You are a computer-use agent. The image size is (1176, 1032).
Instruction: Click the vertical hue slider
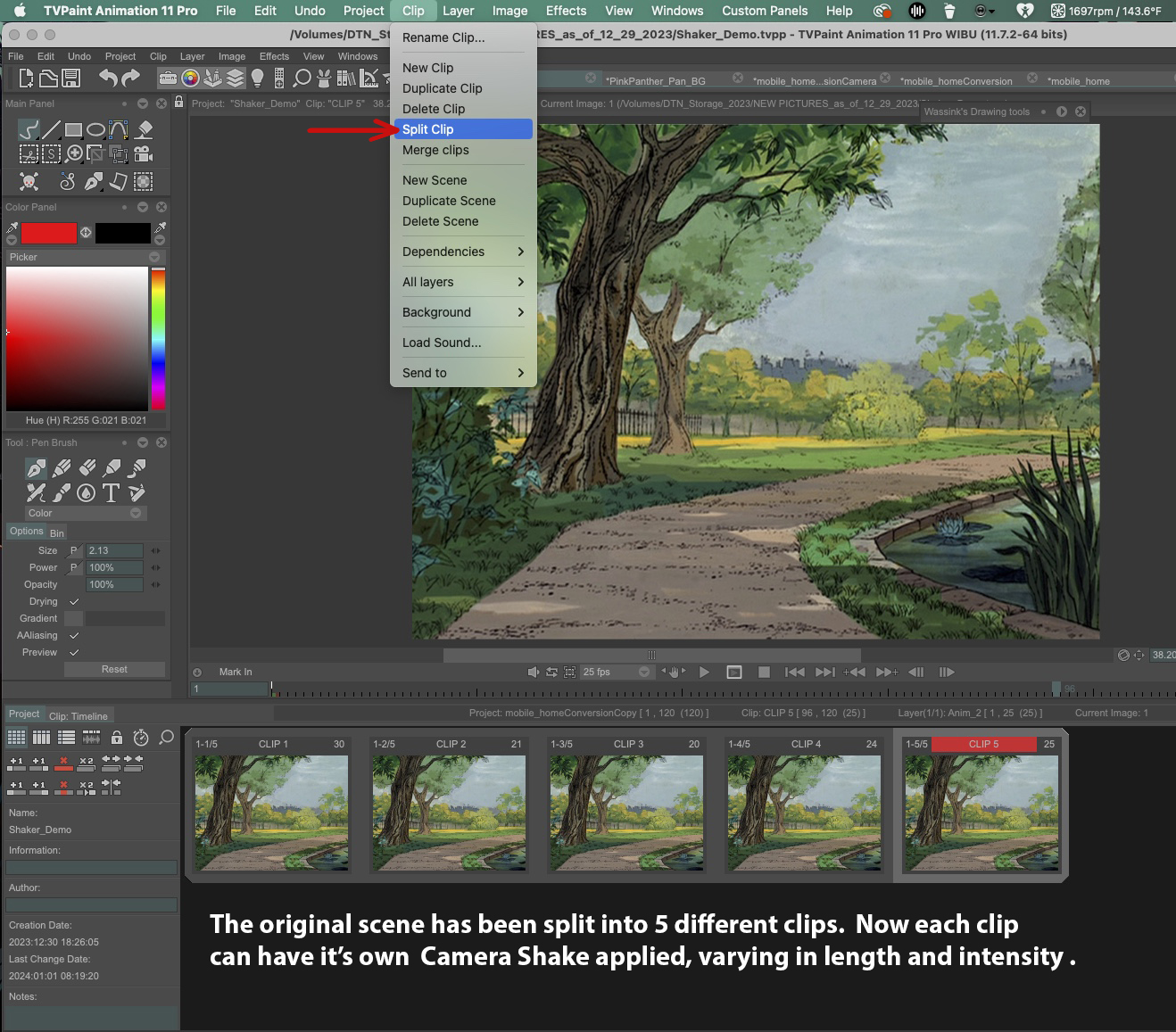click(158, 339)
